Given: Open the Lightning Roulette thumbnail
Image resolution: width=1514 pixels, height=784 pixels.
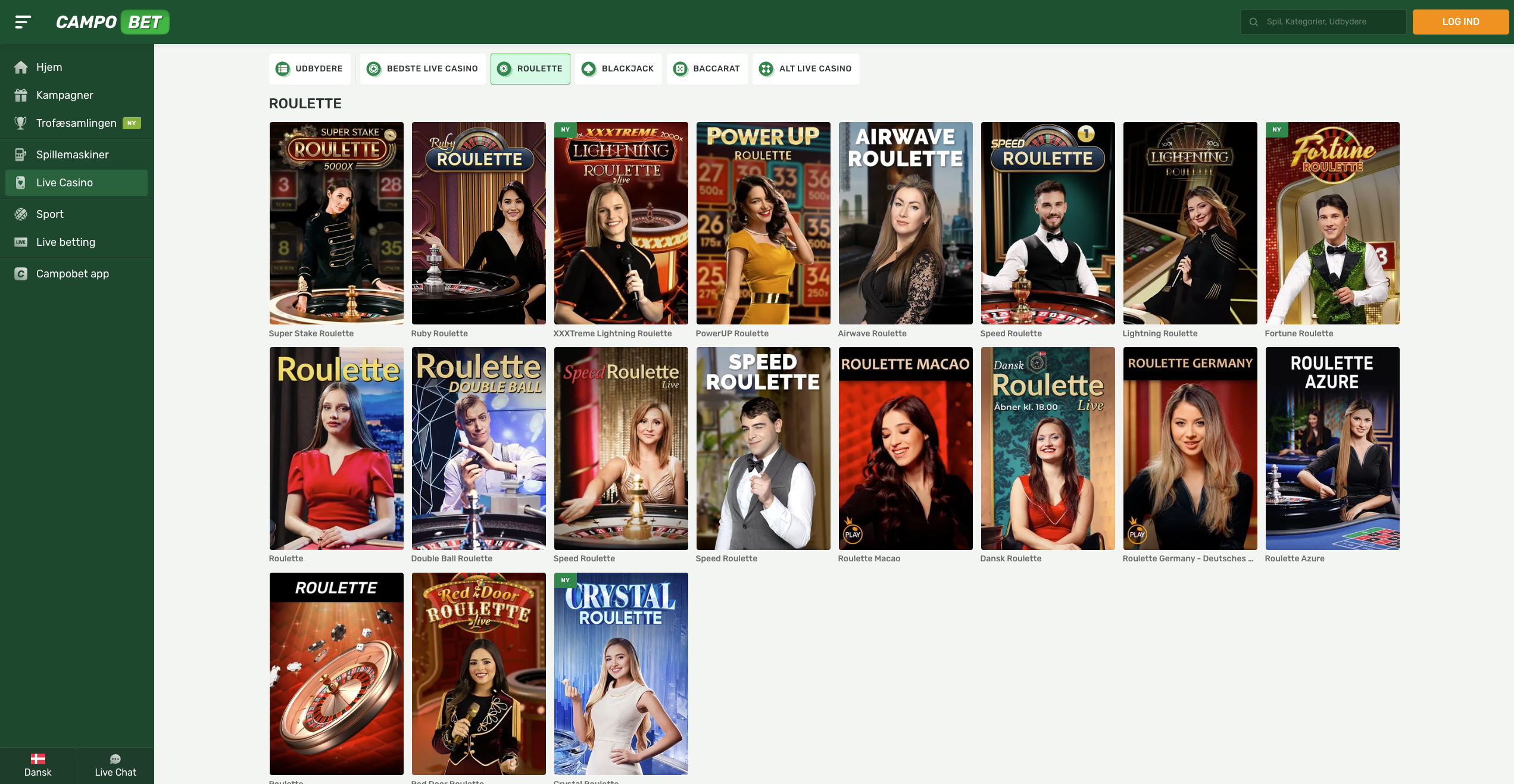Looking at the screenshot, I should point(1190,223).
